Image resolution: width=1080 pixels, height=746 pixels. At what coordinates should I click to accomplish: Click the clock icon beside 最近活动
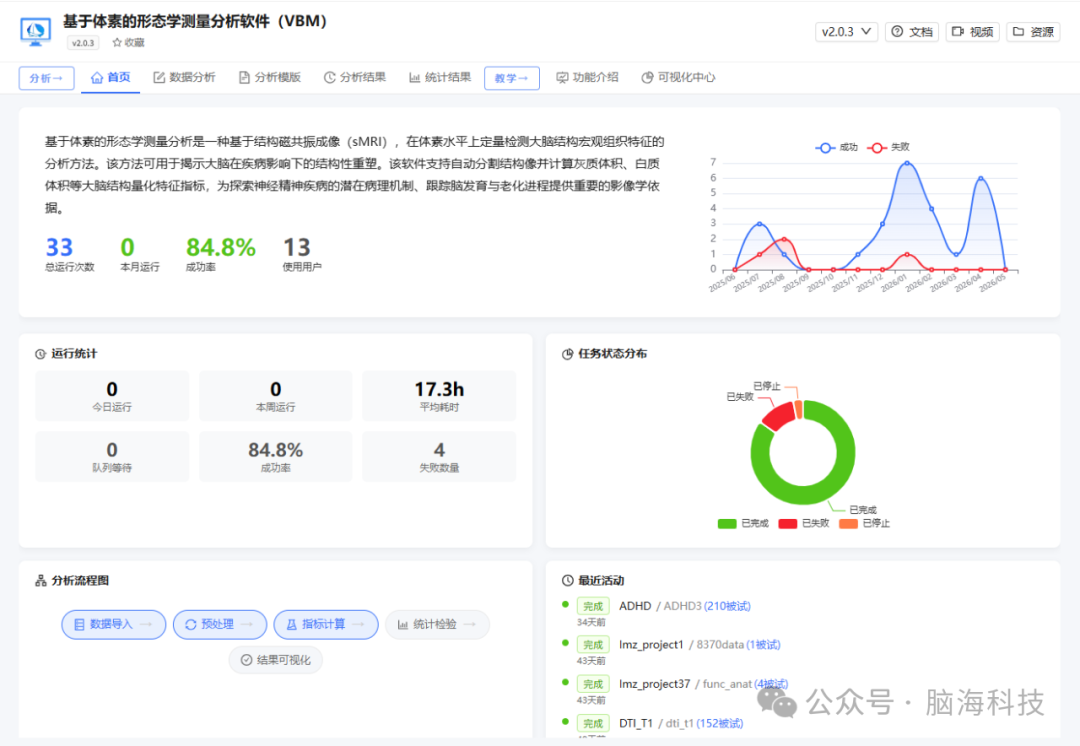[568, 581]
